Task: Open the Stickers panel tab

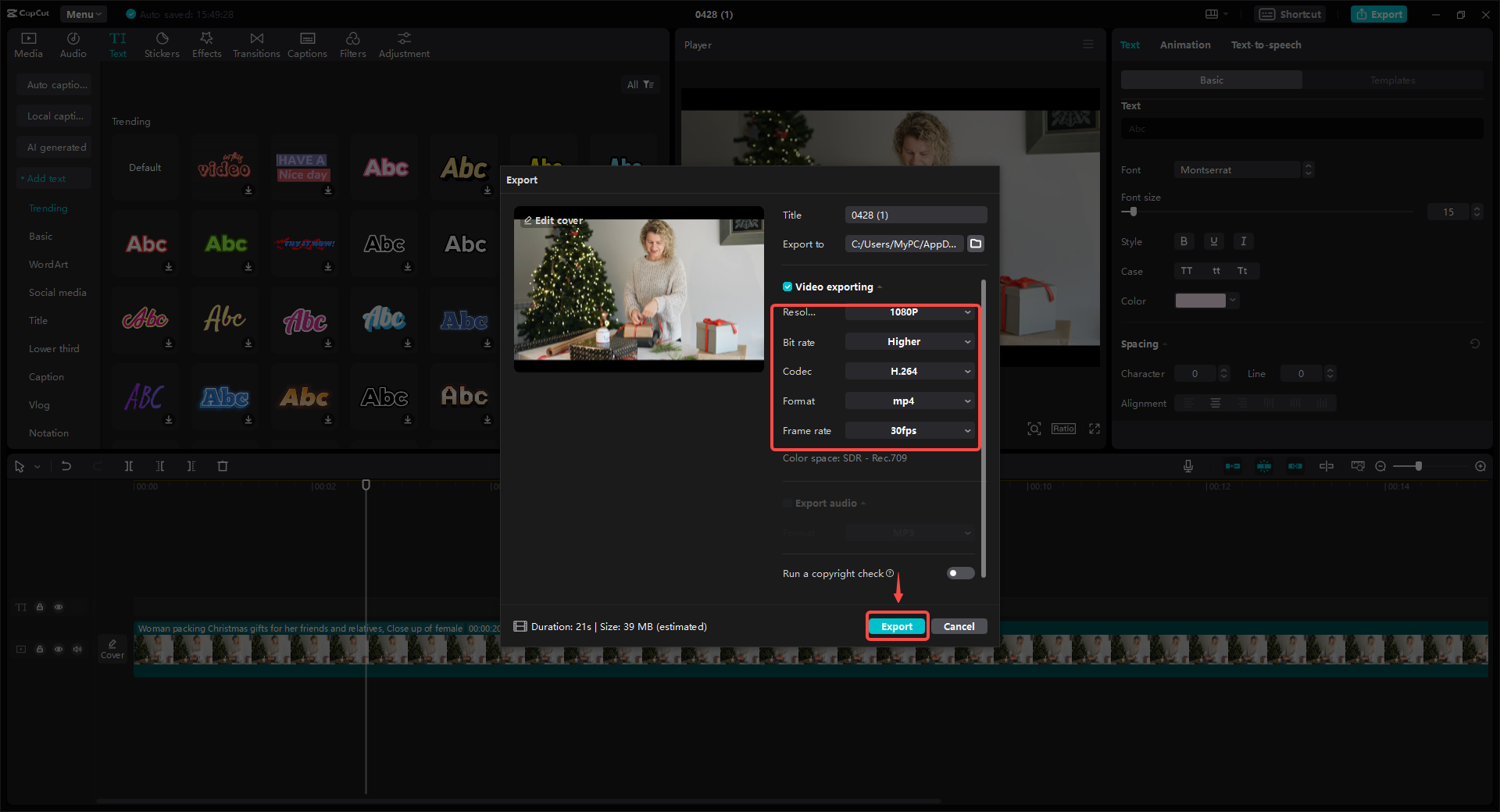Action: pos(162,45)
